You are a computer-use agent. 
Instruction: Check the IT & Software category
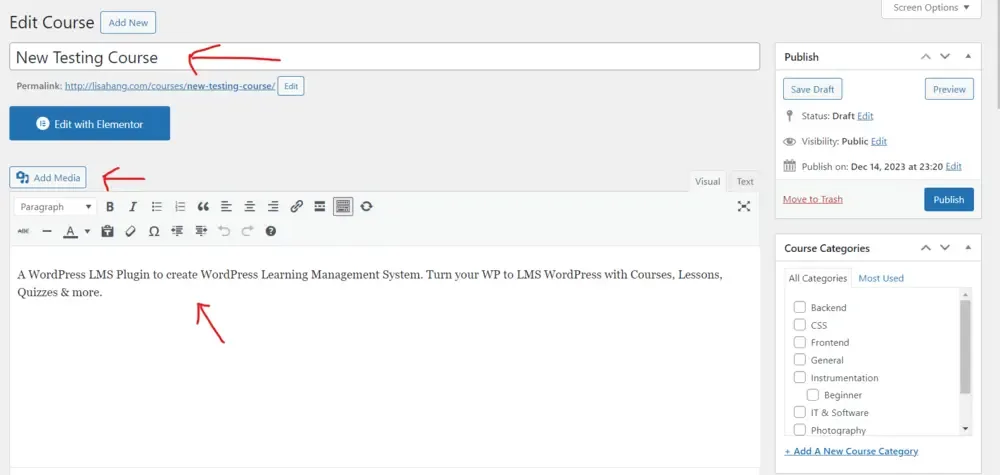[800, 412]
